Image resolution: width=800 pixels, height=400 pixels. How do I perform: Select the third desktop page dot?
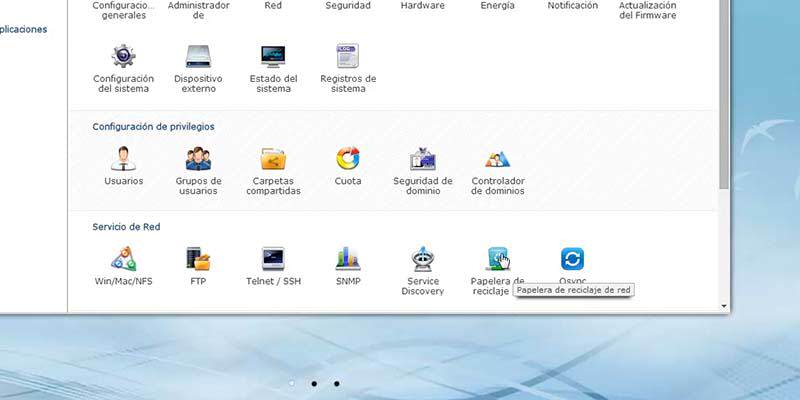(337, 383)
